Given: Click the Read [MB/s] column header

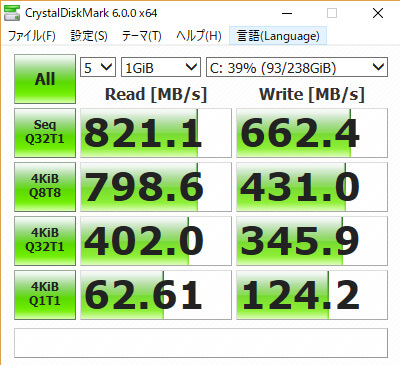Looking at the screenshot, I should pos(156,94).
